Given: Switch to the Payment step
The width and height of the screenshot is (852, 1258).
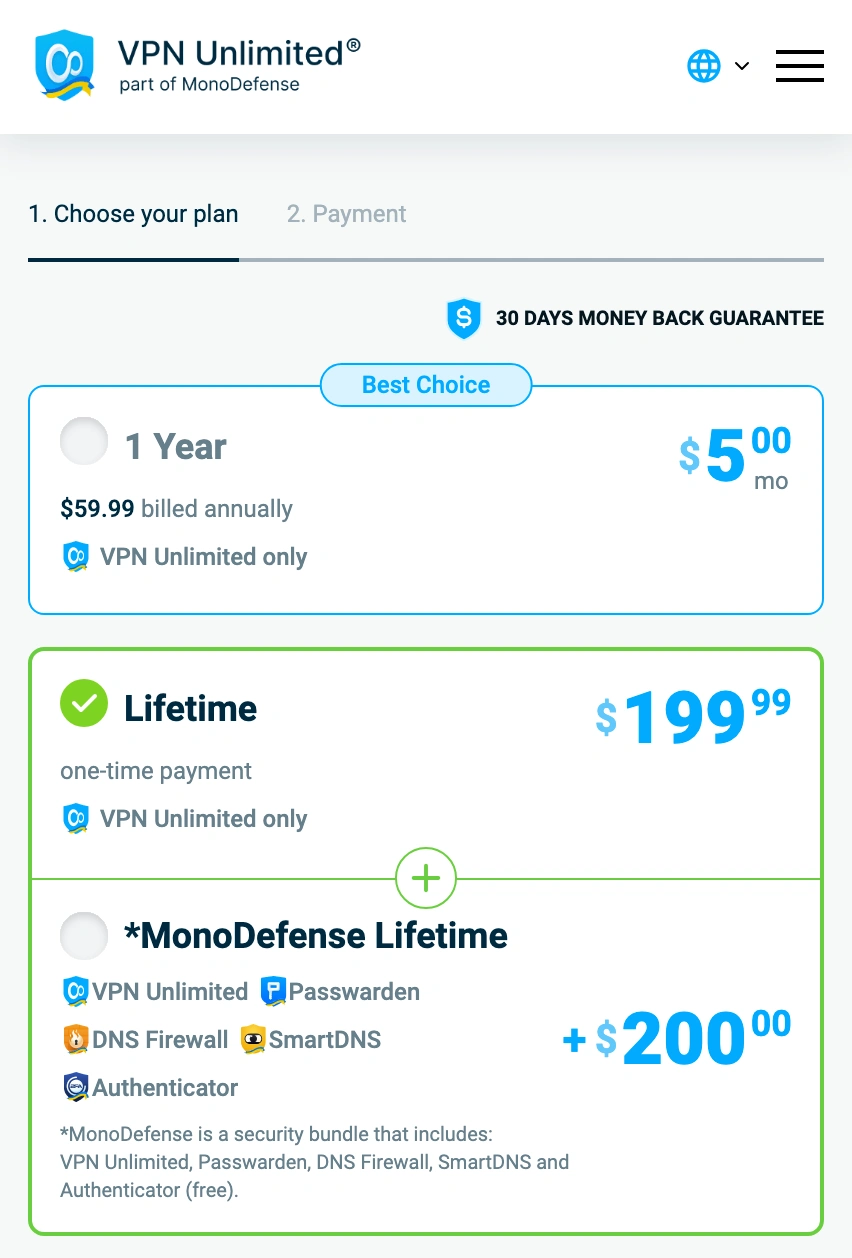Looking at the screenshot, I should point(346,213).
